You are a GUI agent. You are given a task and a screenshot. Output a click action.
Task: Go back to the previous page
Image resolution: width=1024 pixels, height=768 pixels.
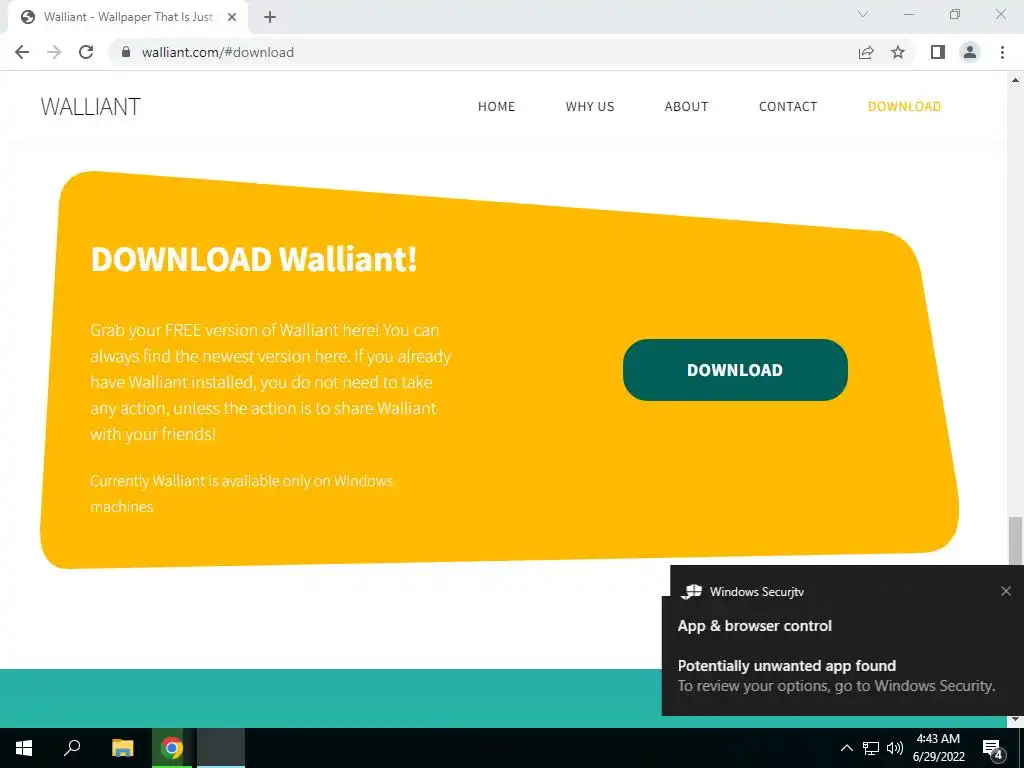coord(22,52)
